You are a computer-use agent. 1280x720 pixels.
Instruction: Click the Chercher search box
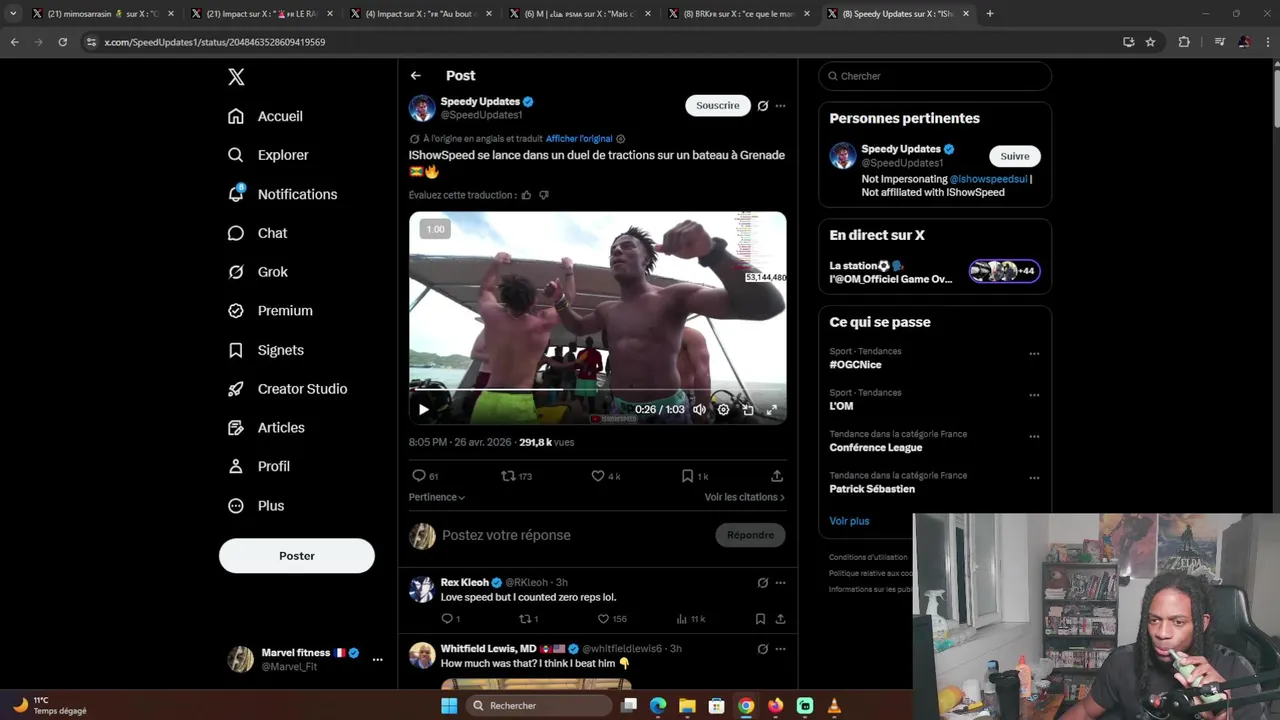pos(935,76)
